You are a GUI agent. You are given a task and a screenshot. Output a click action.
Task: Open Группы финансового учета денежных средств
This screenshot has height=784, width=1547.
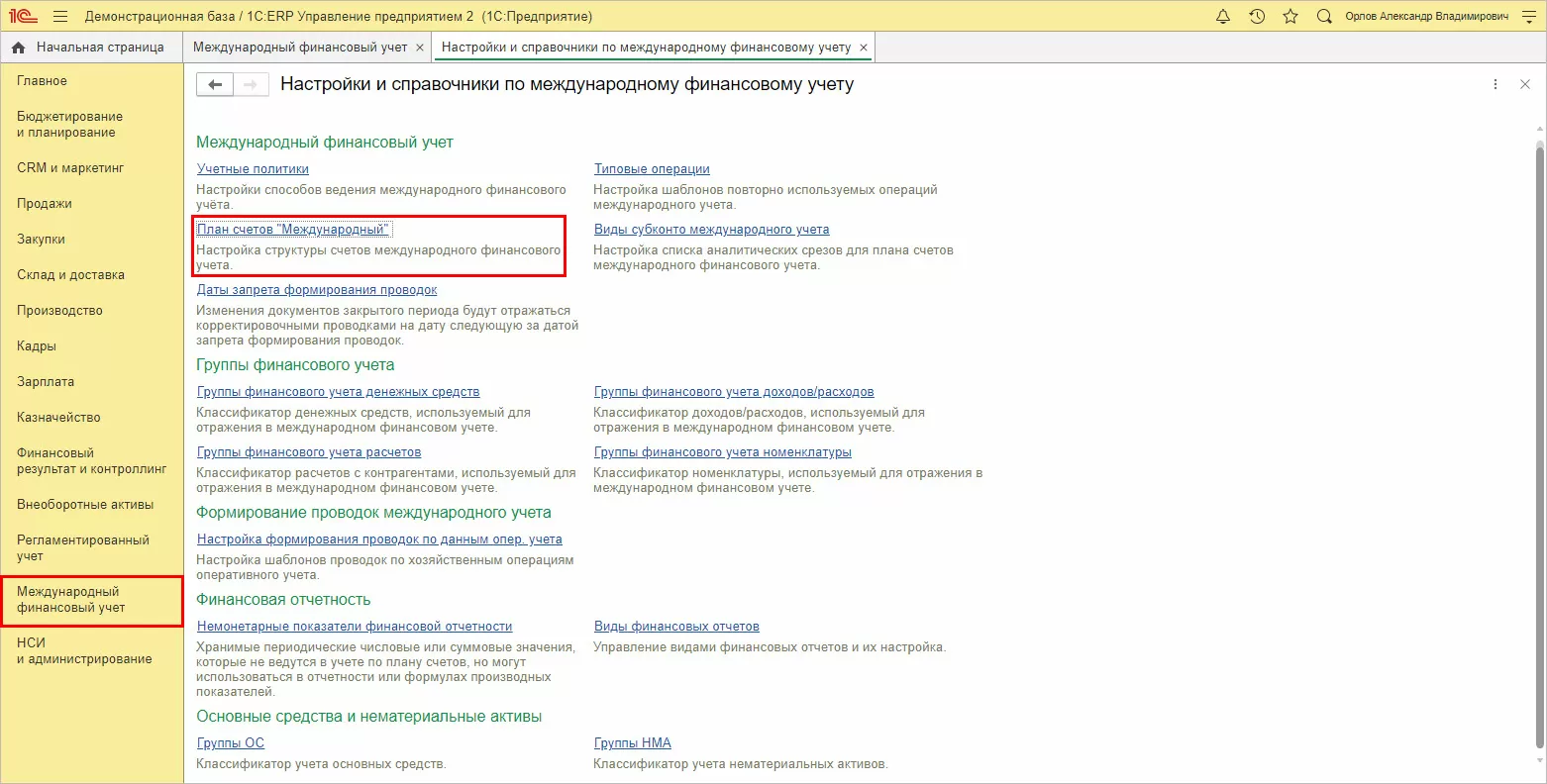[339, 392]
